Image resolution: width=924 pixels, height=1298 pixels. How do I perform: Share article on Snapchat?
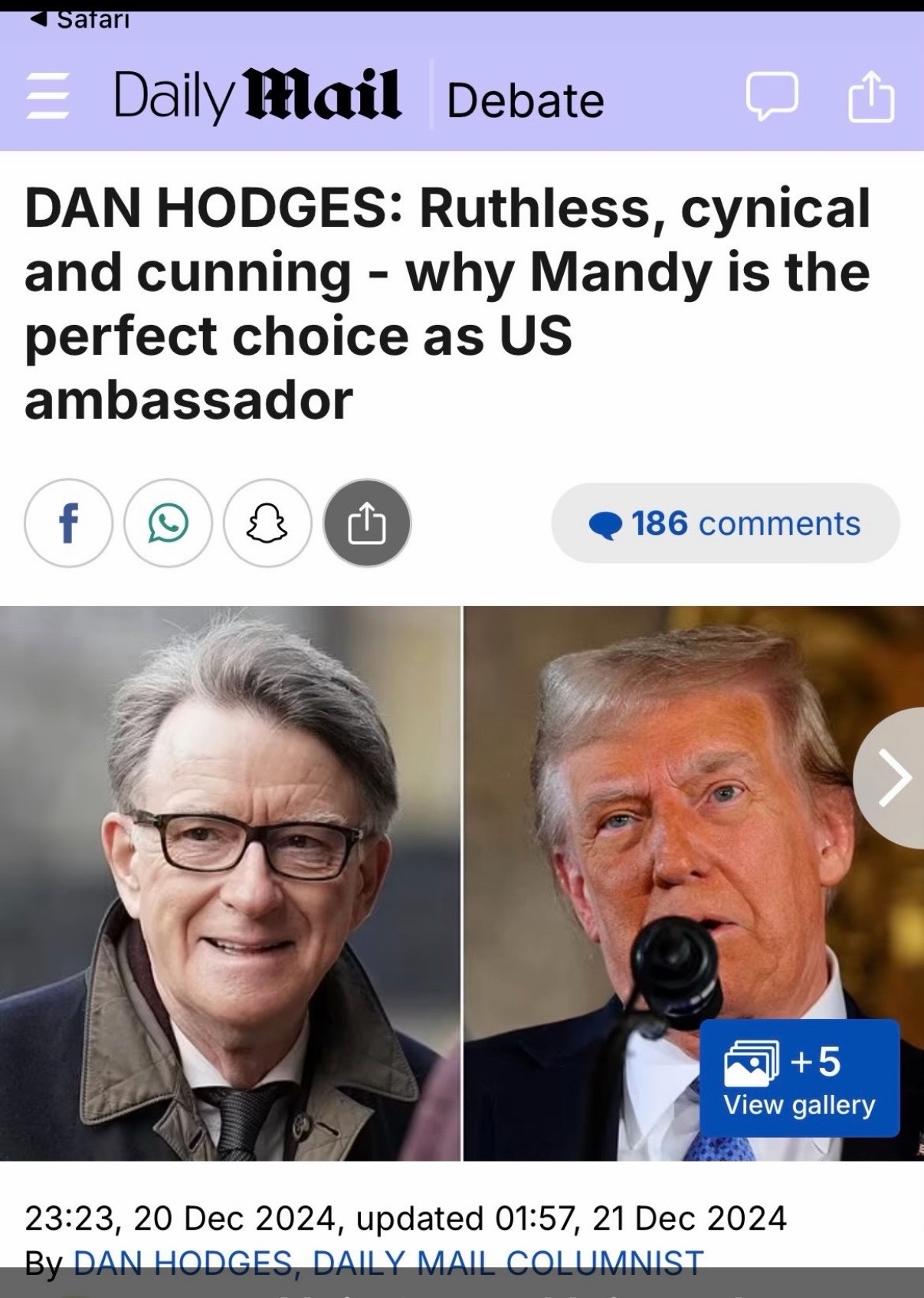pyautogui.click(x=267, y=523)
